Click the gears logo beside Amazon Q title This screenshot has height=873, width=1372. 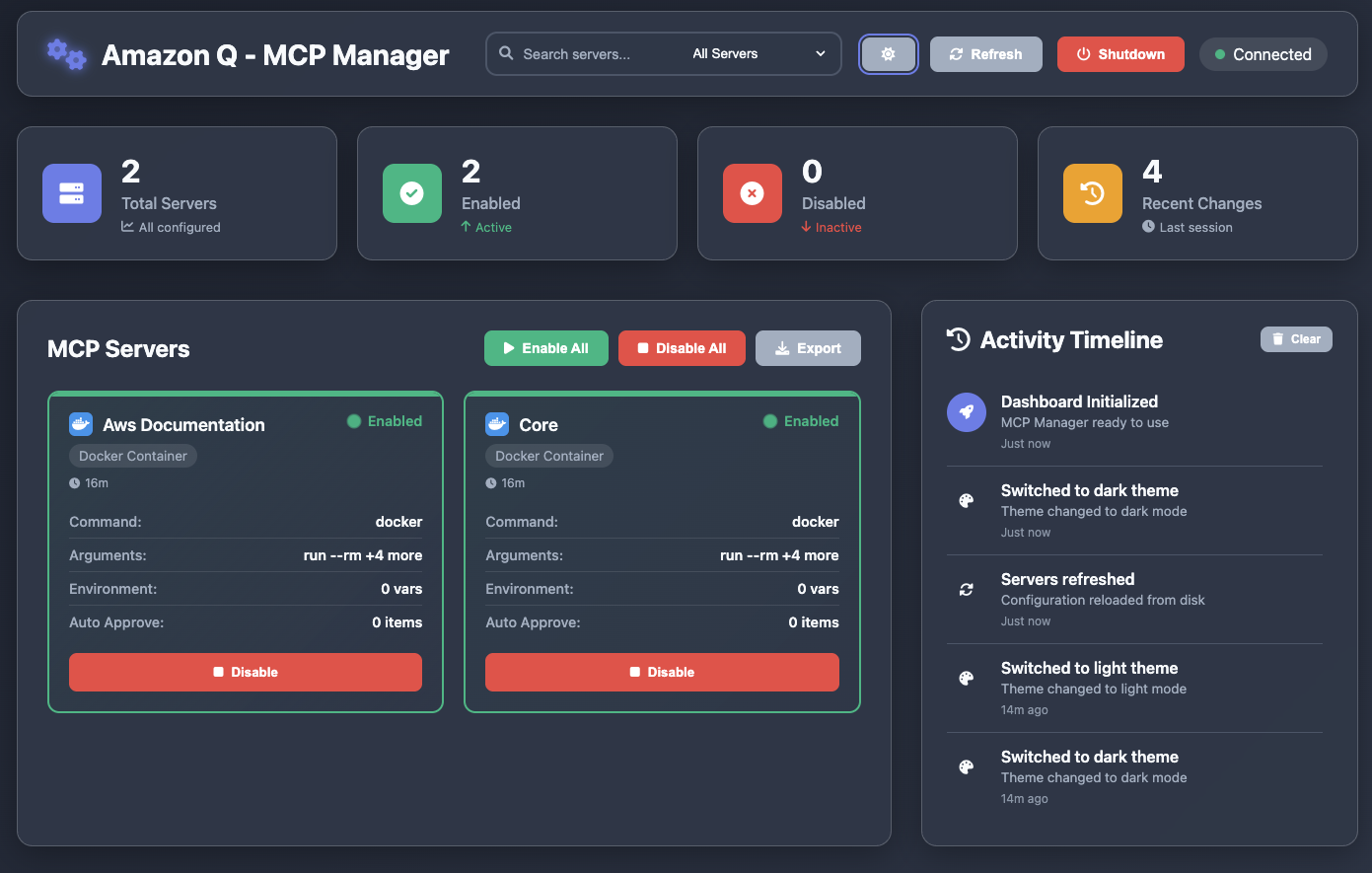tap(66, 54)
